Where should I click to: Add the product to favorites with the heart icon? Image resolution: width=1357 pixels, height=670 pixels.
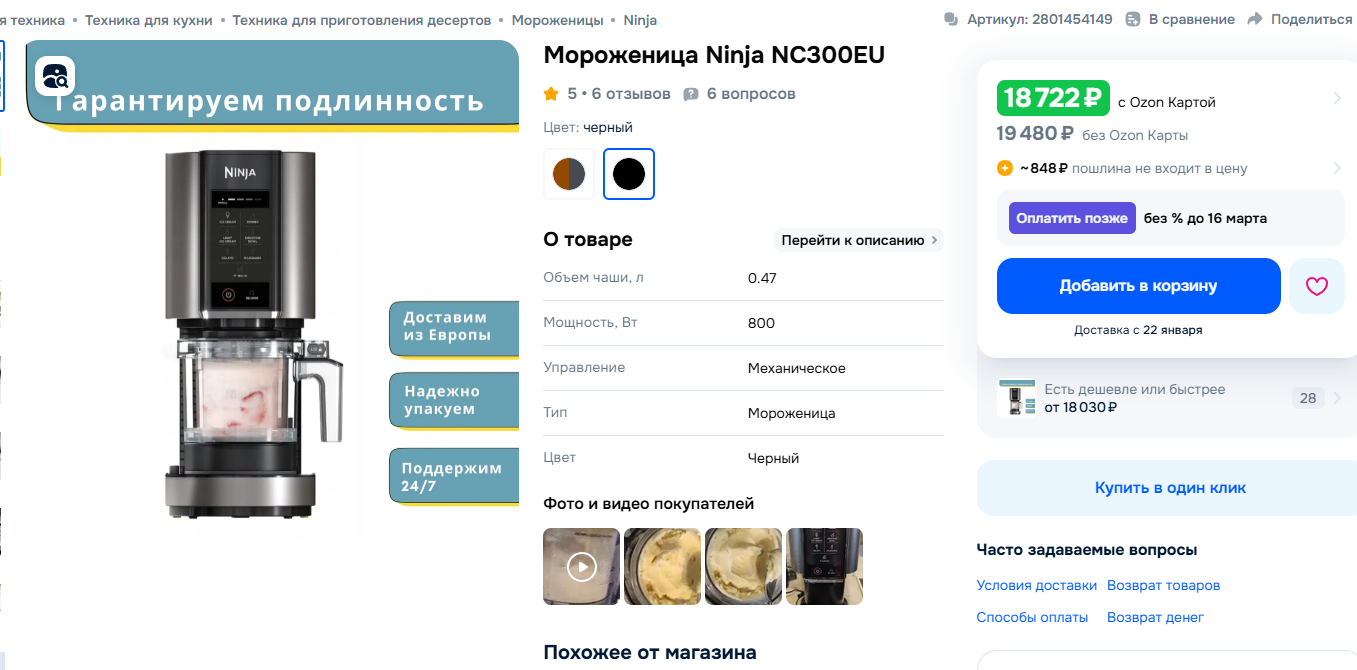1316,286
